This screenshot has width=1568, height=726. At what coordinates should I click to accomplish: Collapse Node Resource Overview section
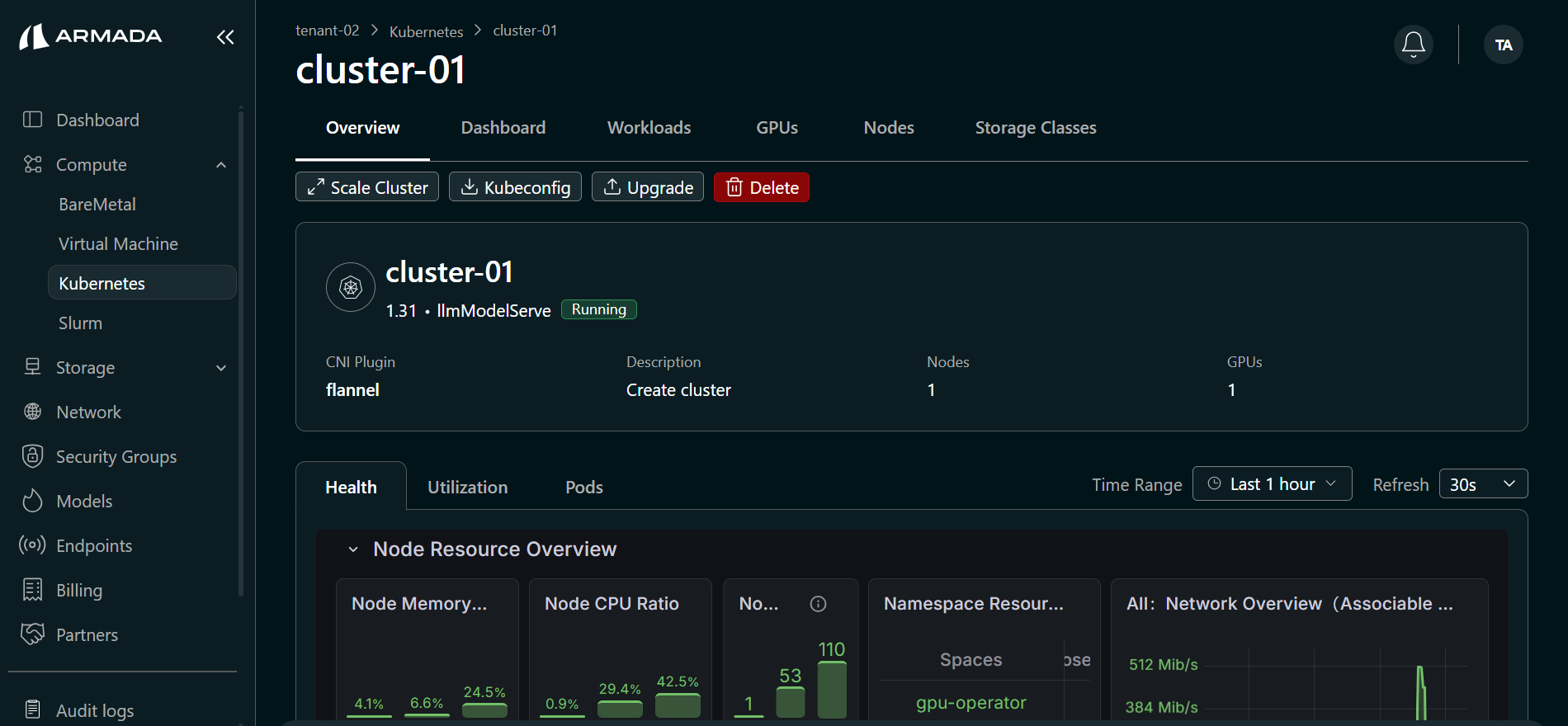point(353,549)
